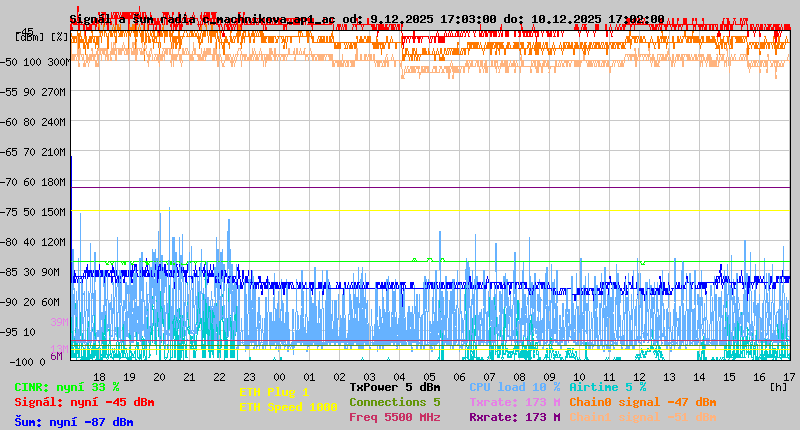The height and width of the screenshot is (430, 800).
Task: Click the red Signál legend entry
Action: tap(84, 402)
